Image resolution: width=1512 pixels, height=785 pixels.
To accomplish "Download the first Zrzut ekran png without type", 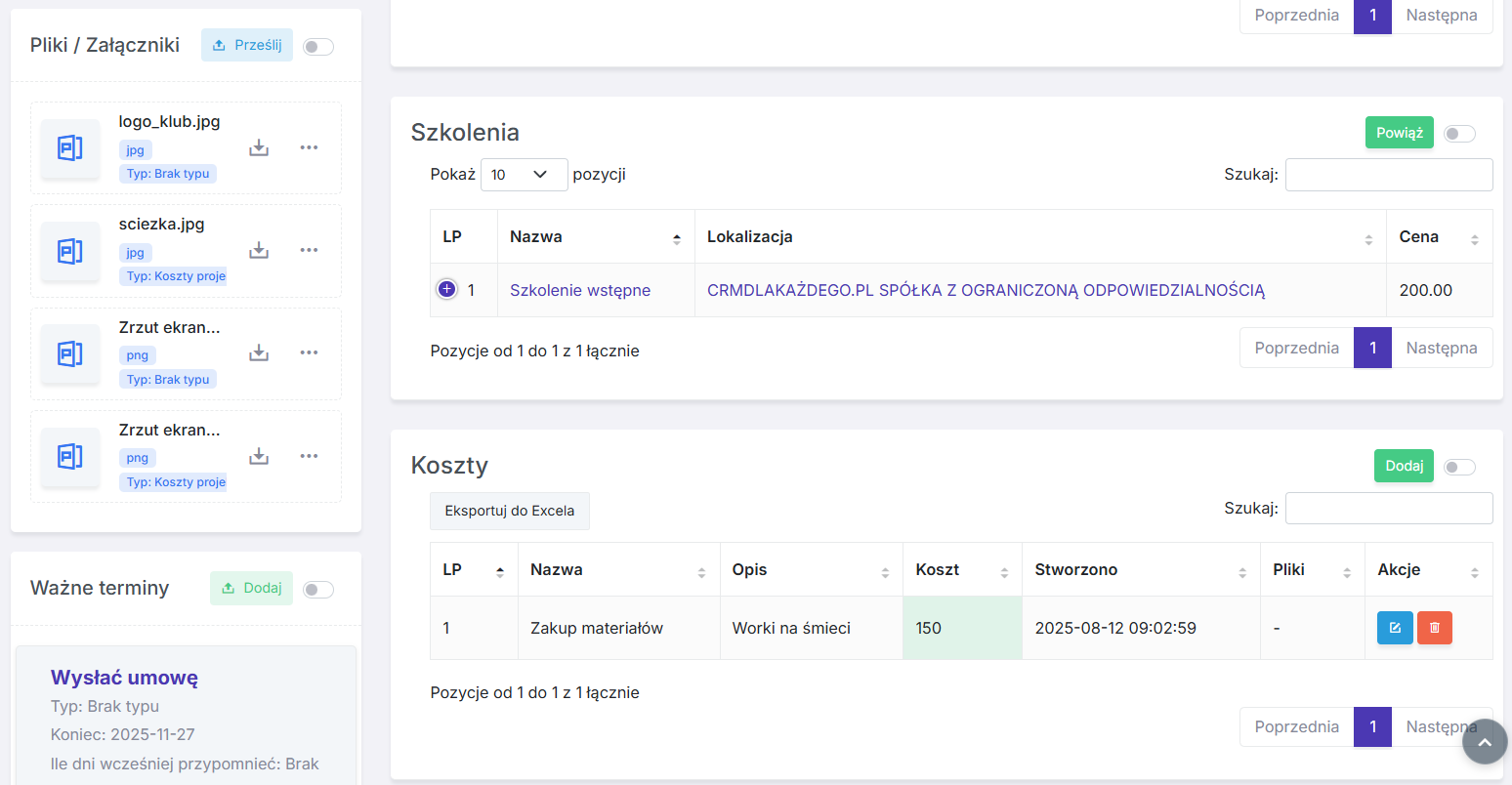I will [259, 352].
